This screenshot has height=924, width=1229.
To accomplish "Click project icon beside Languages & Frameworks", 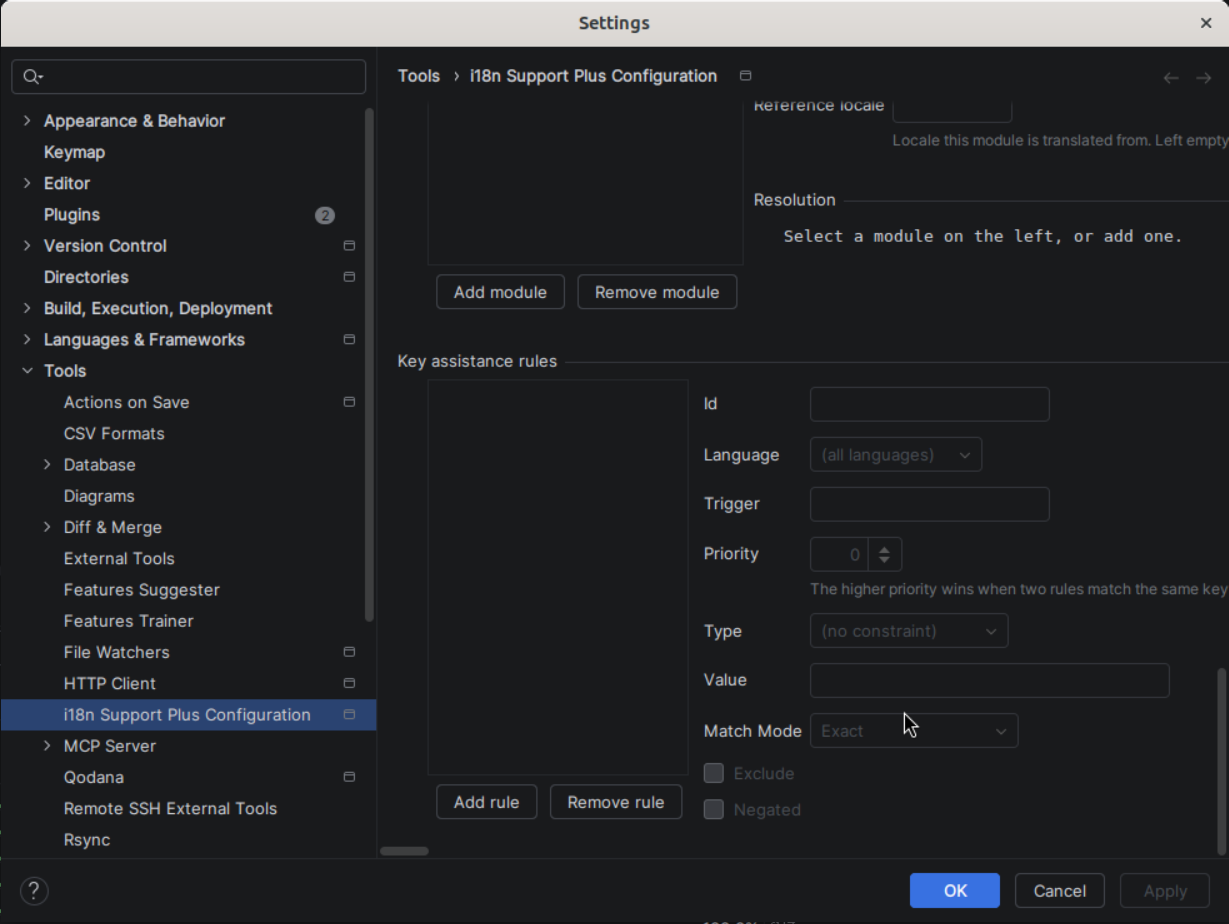I will coord(349,340).
